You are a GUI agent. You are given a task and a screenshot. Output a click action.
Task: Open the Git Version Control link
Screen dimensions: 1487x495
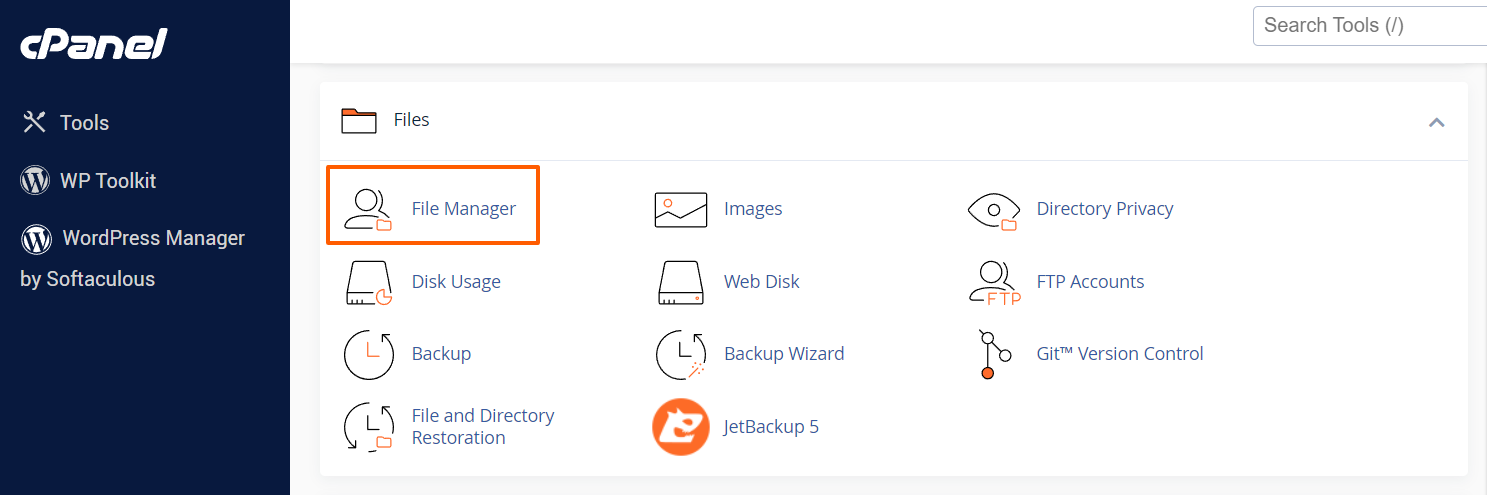[x=1120, y=354]
